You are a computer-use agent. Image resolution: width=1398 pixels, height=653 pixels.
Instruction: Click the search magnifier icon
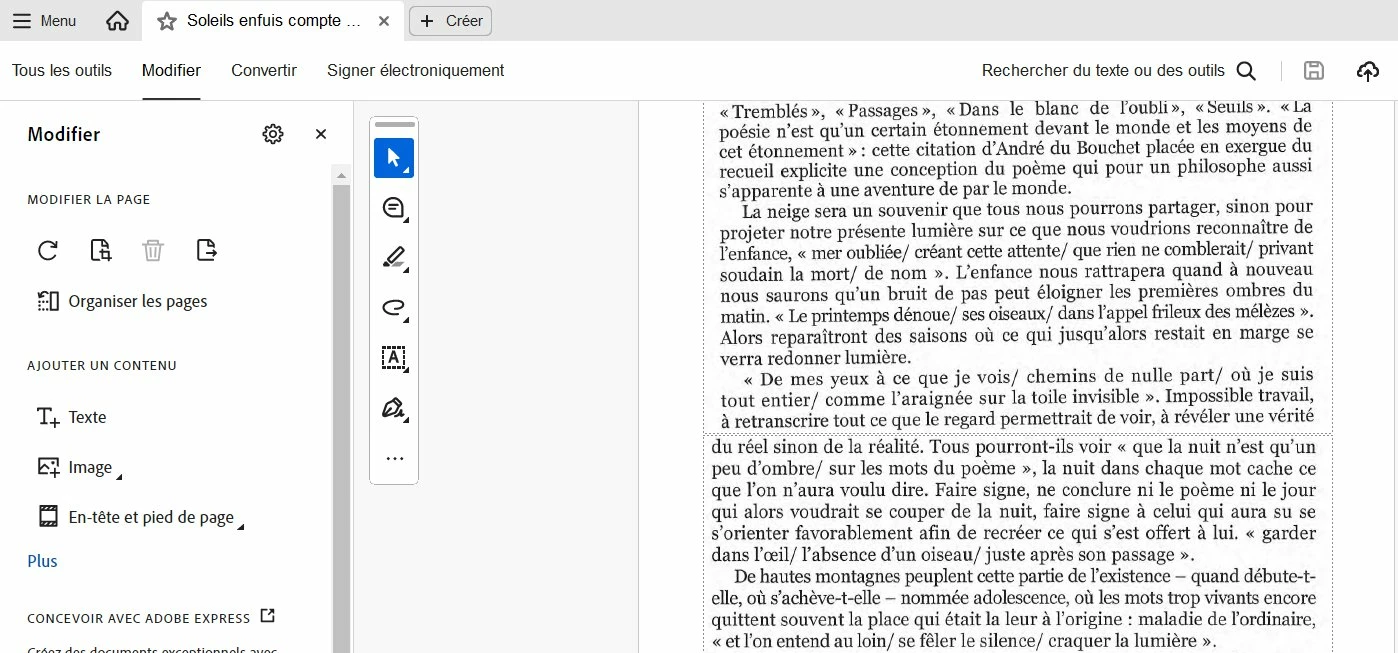tap(1246, 70)
